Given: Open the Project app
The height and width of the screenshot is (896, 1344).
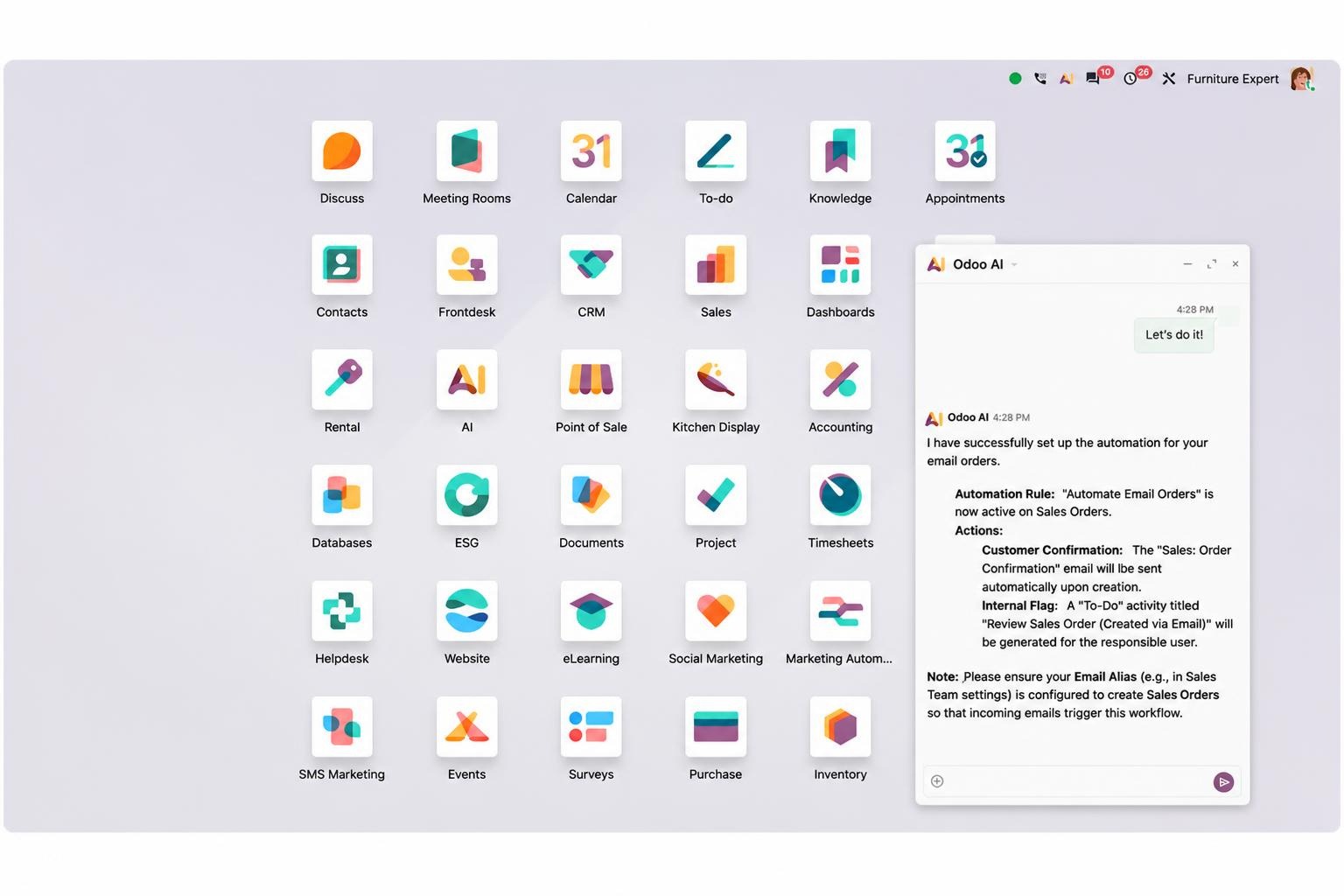Looking at the screenshot, I should (x=716, y=495).
